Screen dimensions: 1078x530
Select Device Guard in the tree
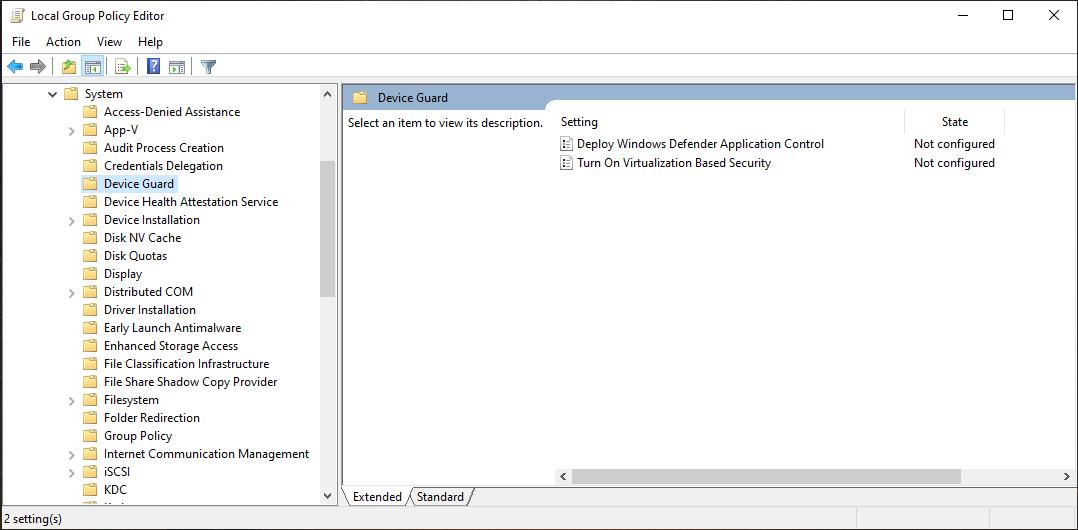(x=139, y=184)
